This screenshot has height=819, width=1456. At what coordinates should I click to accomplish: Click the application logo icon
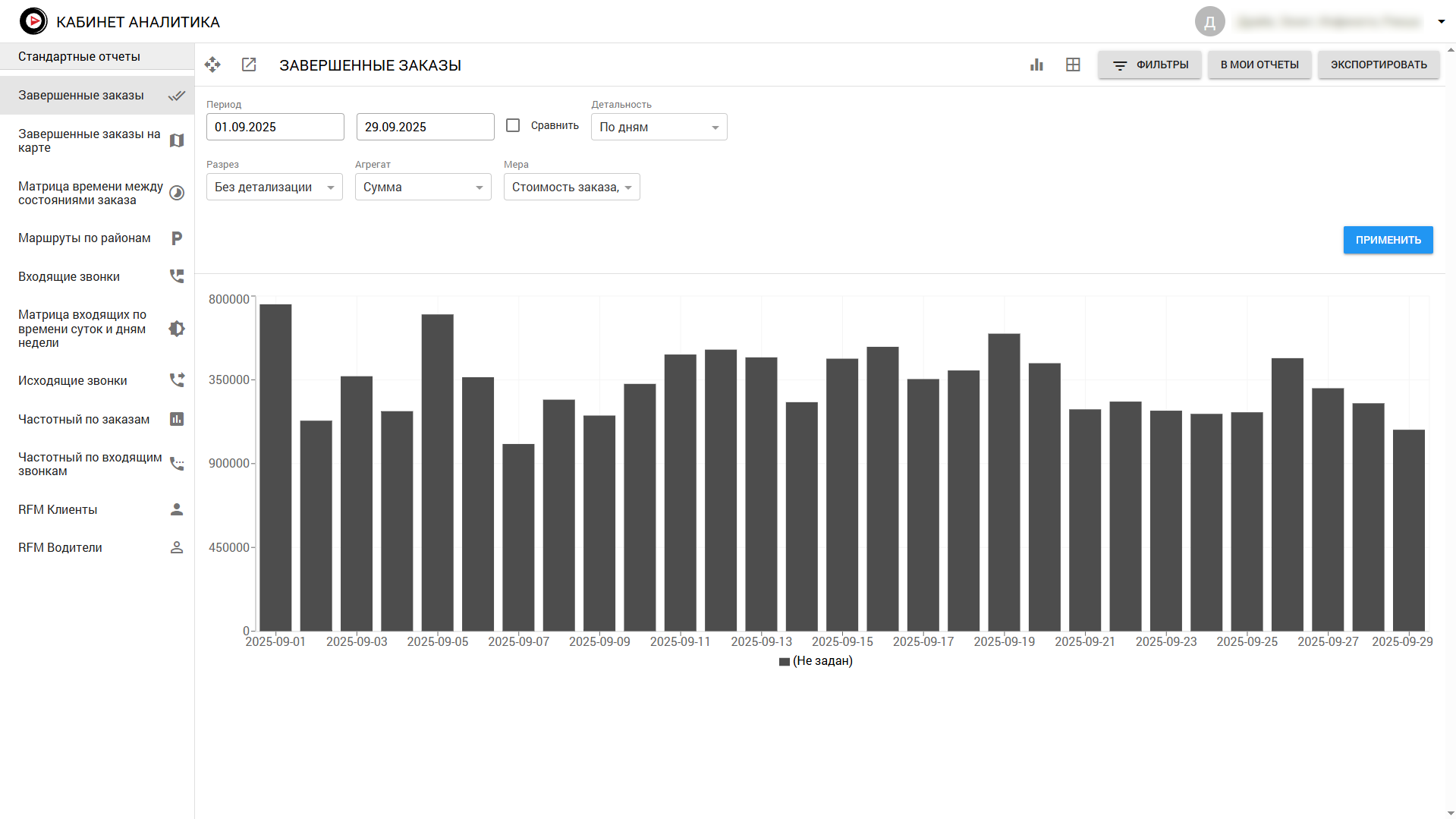tap(33, 21)
